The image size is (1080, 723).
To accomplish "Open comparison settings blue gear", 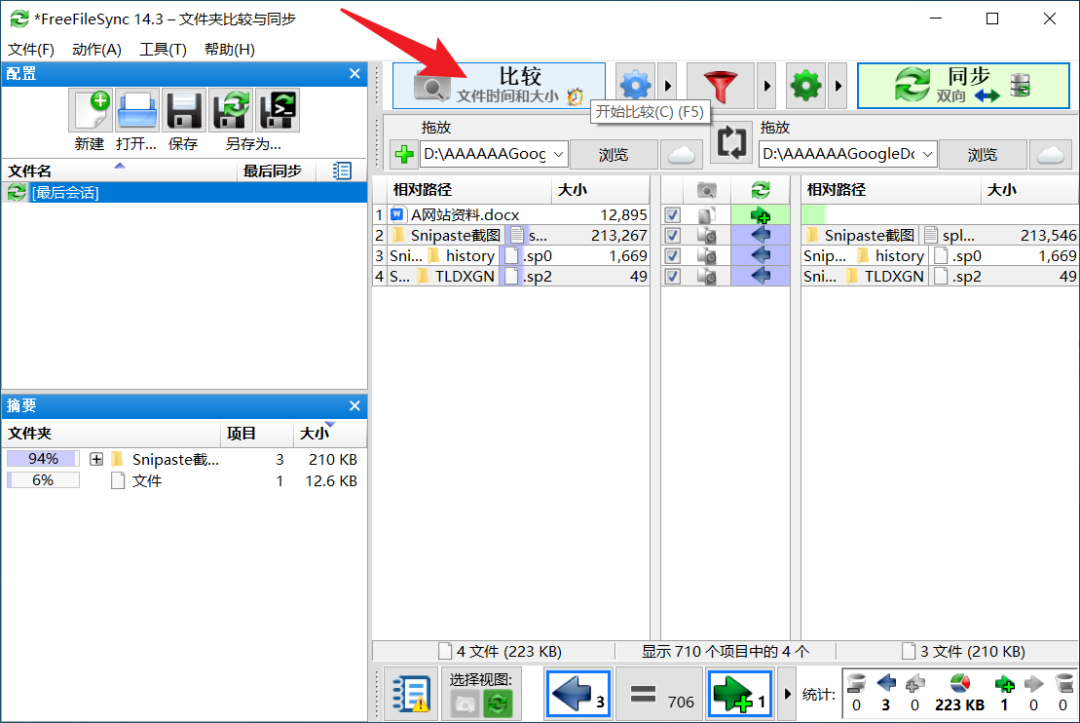I will [x=634, y=85].
